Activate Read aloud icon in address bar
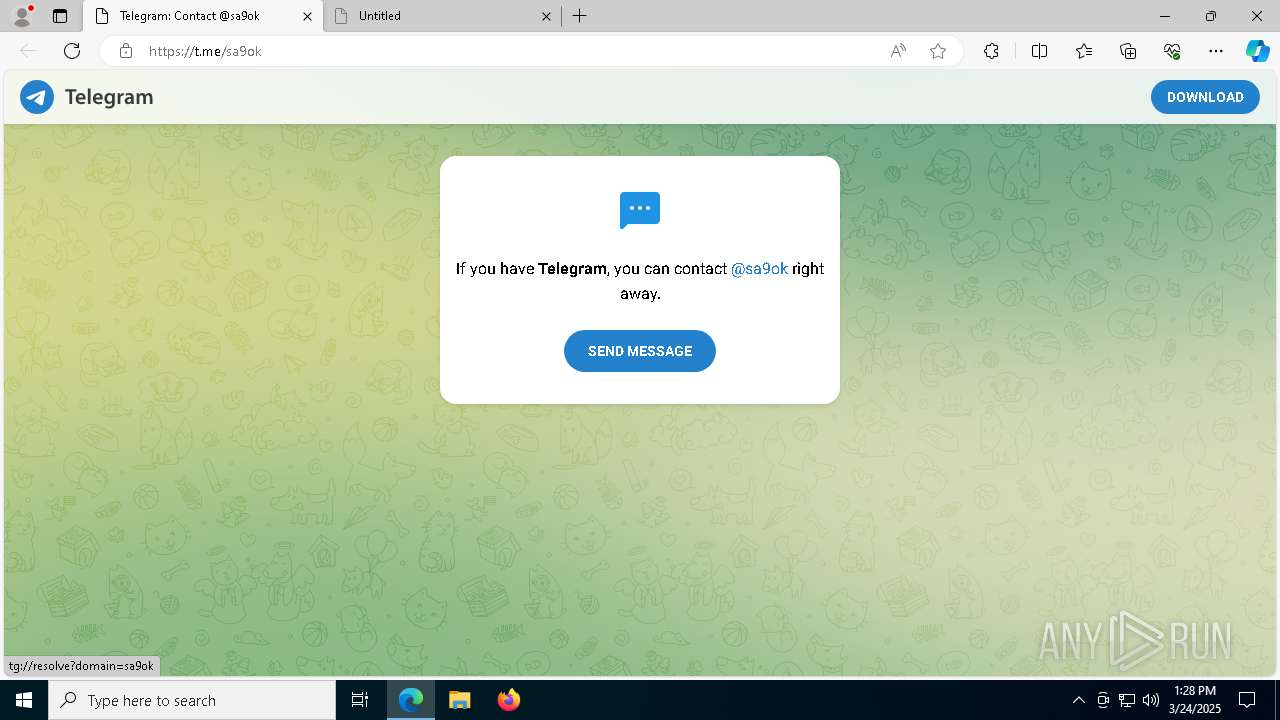 click(898, 51)
